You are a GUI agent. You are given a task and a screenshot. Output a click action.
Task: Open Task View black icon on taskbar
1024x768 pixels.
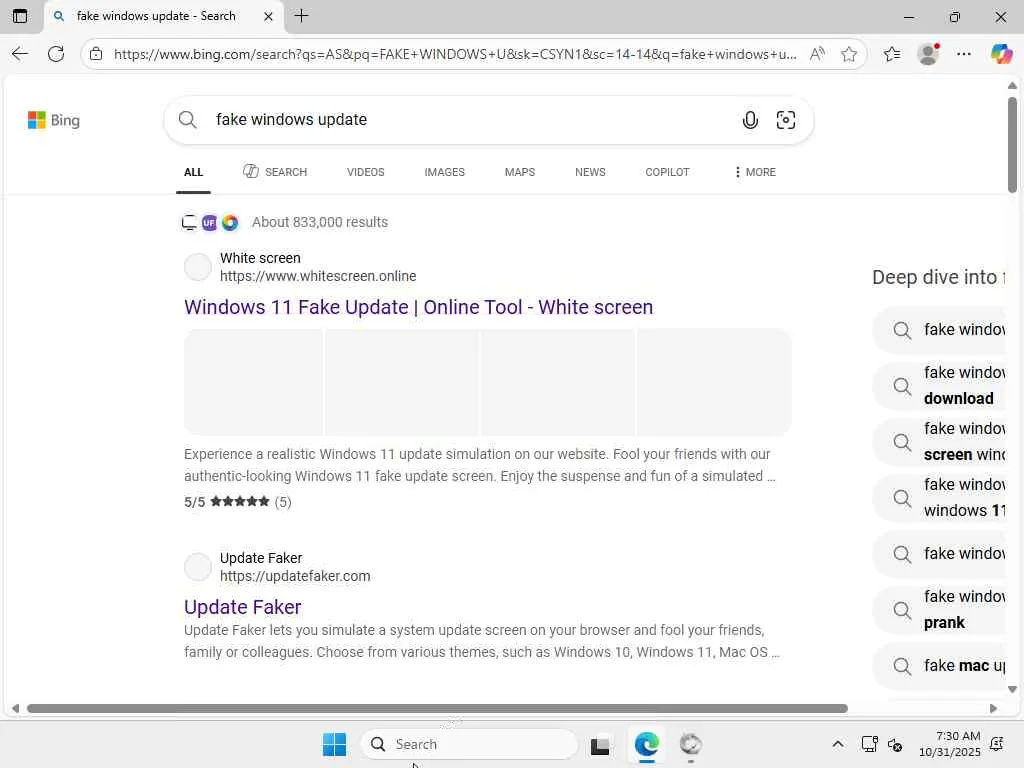pyautogui.click(x=600, y=745)
